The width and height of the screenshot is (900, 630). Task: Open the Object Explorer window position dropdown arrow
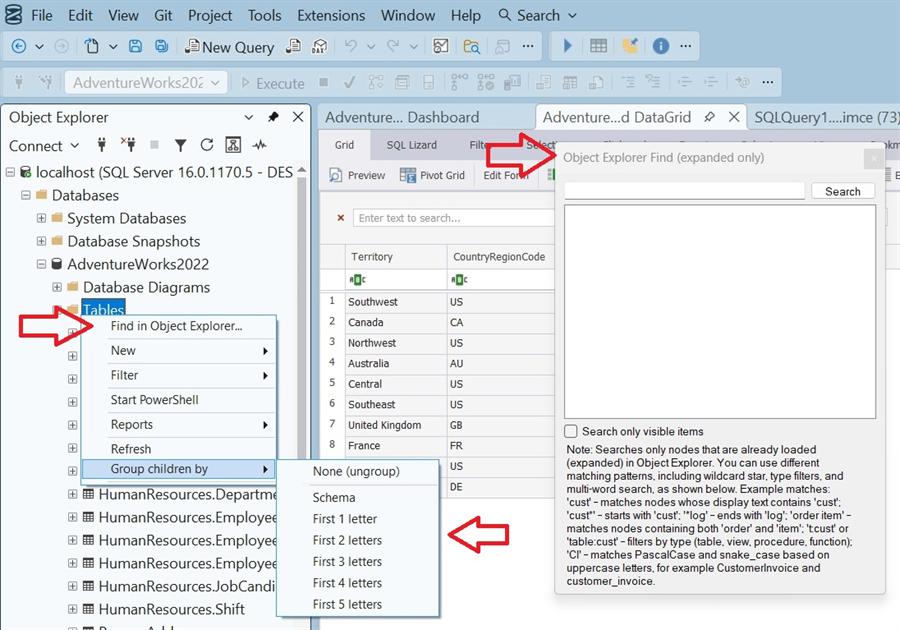[x=249, y=117]
